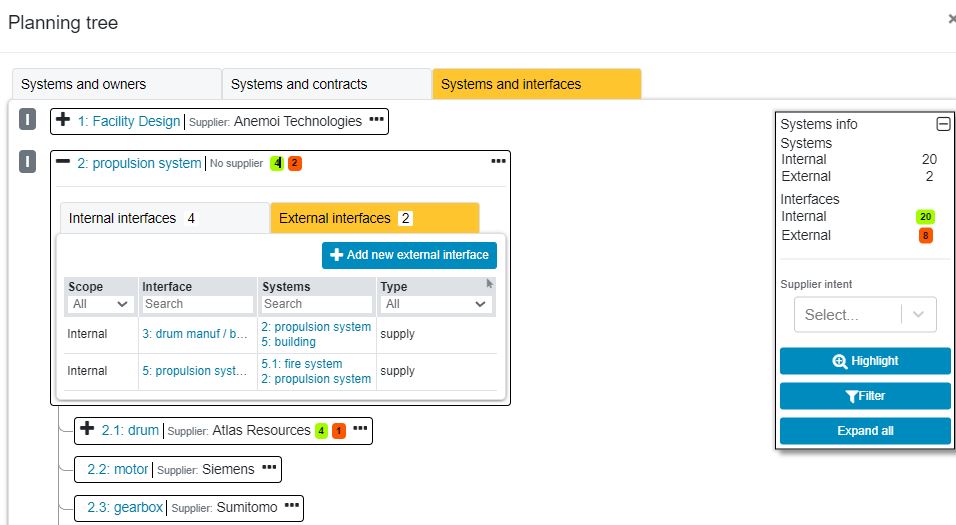Viewport: 956px width, 525px height.
Task: Open interface 5: propulsion syst… link
Action: pos(194,371)
